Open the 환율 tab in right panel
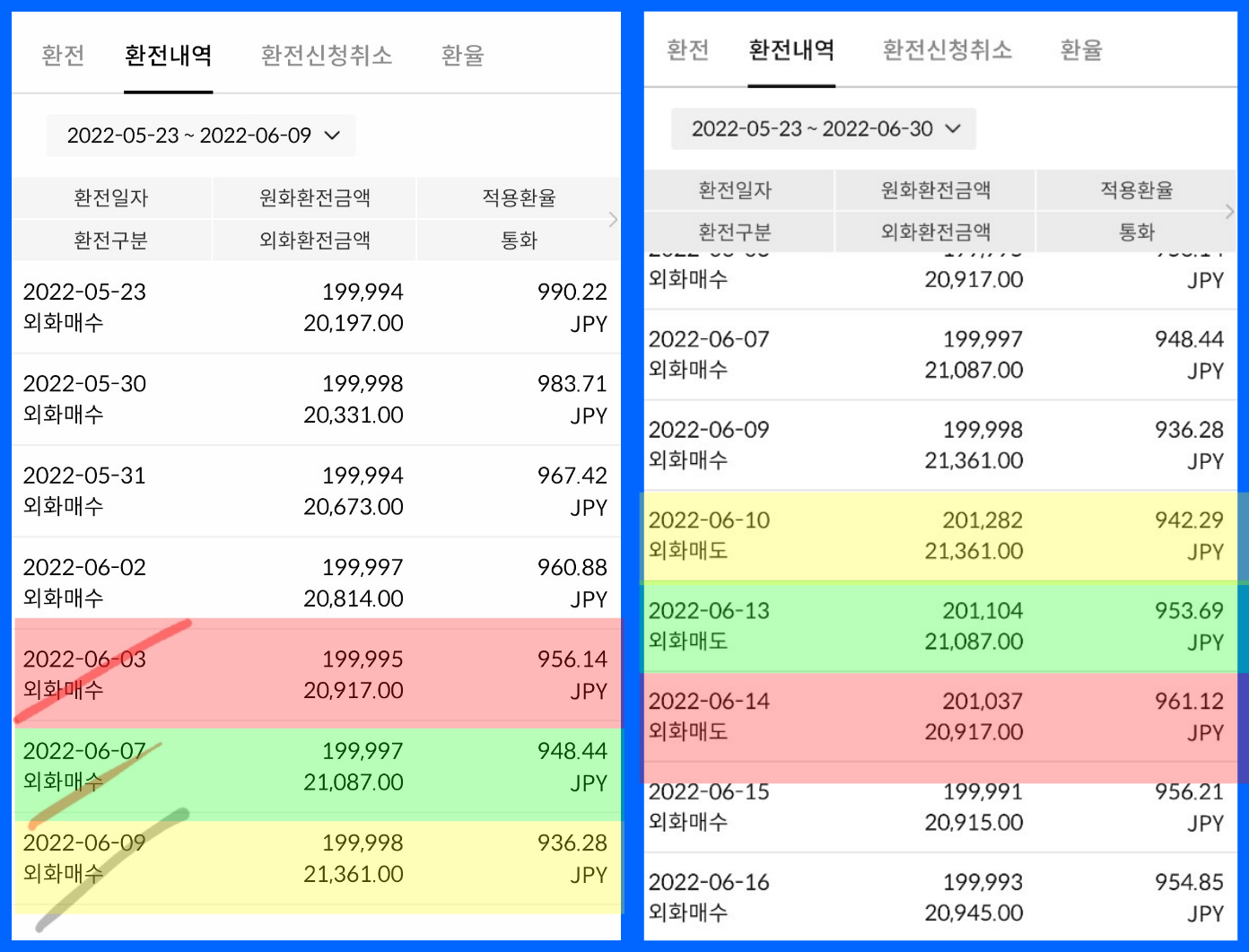 pos(1080,51)
